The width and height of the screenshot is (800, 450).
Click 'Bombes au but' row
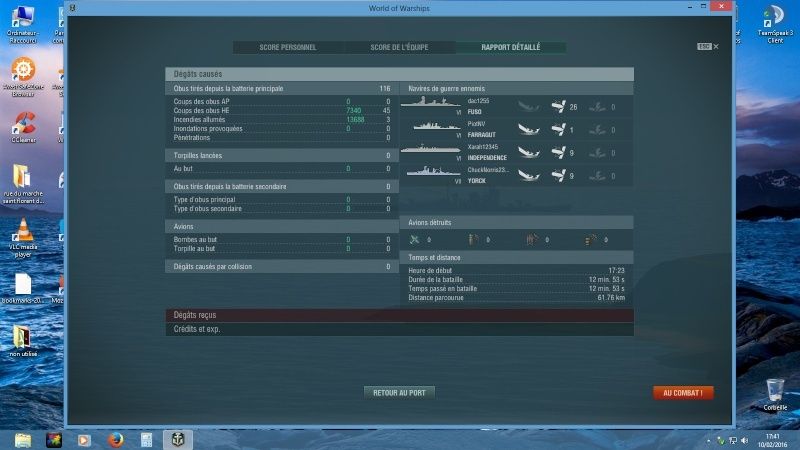[x=282, y=239]
